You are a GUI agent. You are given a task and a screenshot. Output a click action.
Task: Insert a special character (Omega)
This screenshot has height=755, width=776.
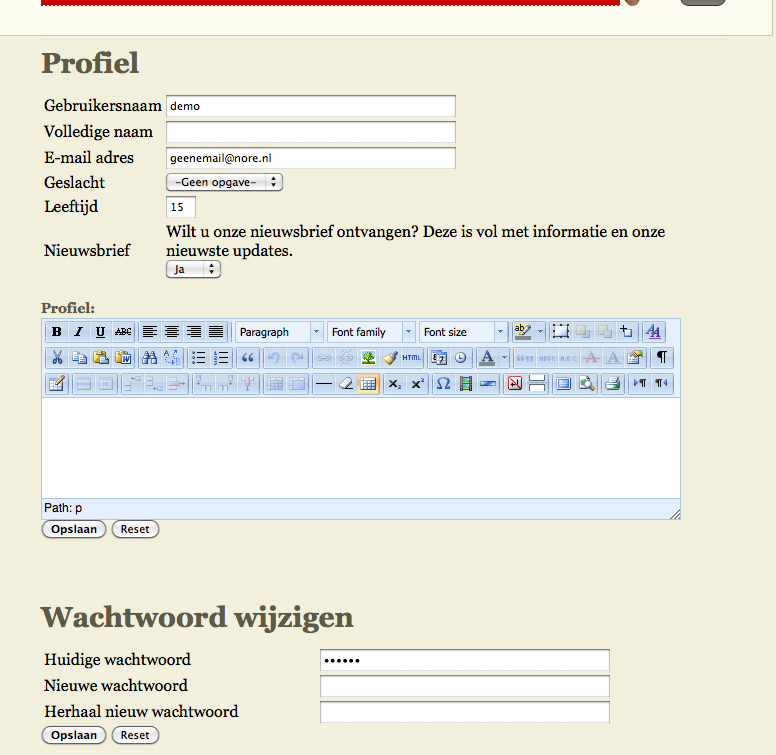443,383
